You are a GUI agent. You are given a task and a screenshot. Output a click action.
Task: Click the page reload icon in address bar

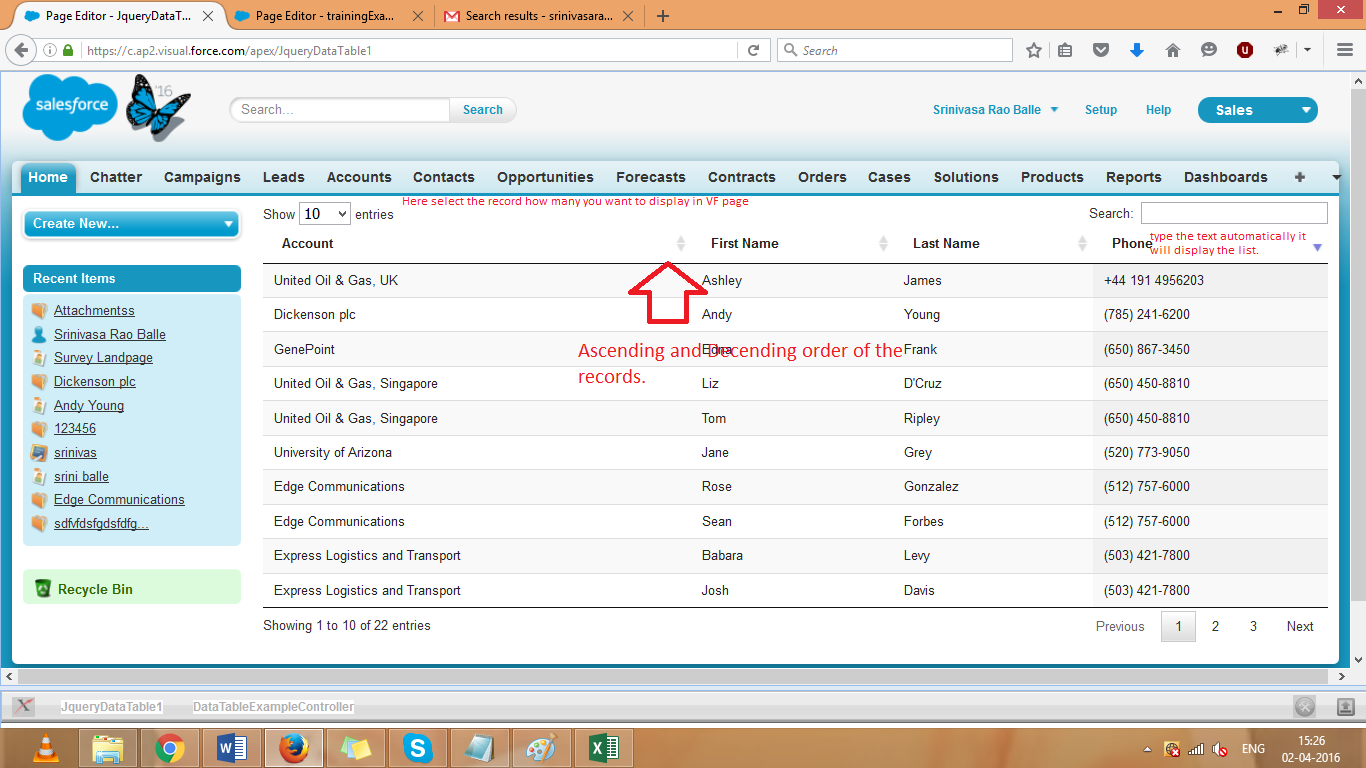753,49
